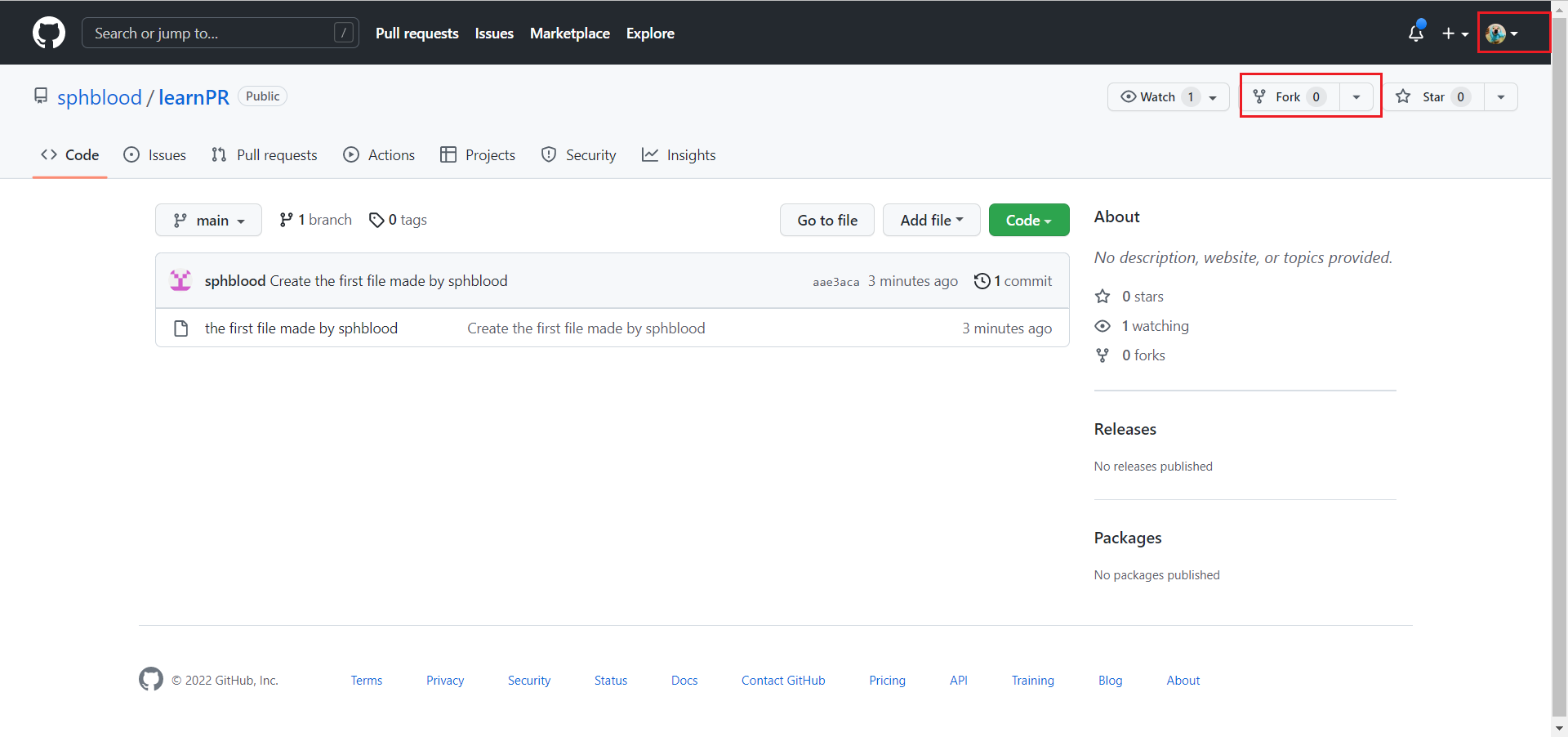Open the notifications bell
1568x737 pixels.
pyautogui.click(x=1416, y=33)
